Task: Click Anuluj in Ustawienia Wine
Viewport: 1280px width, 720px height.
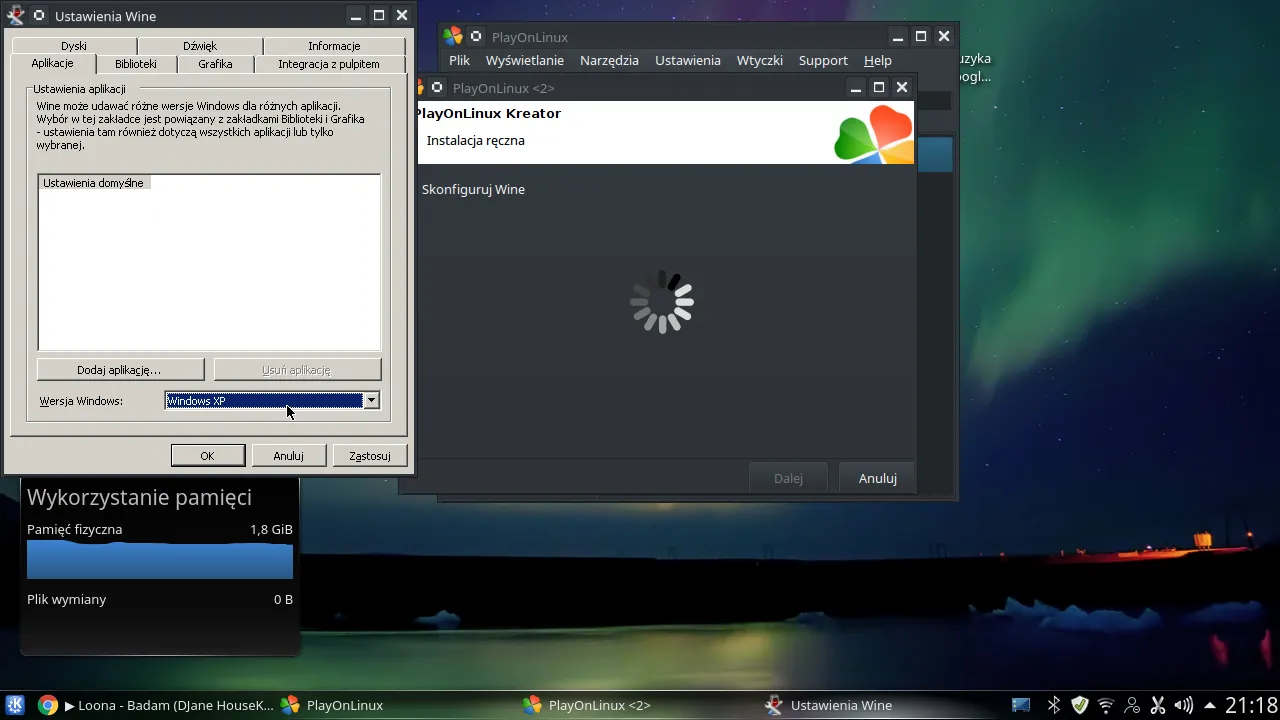Action: 289,456
